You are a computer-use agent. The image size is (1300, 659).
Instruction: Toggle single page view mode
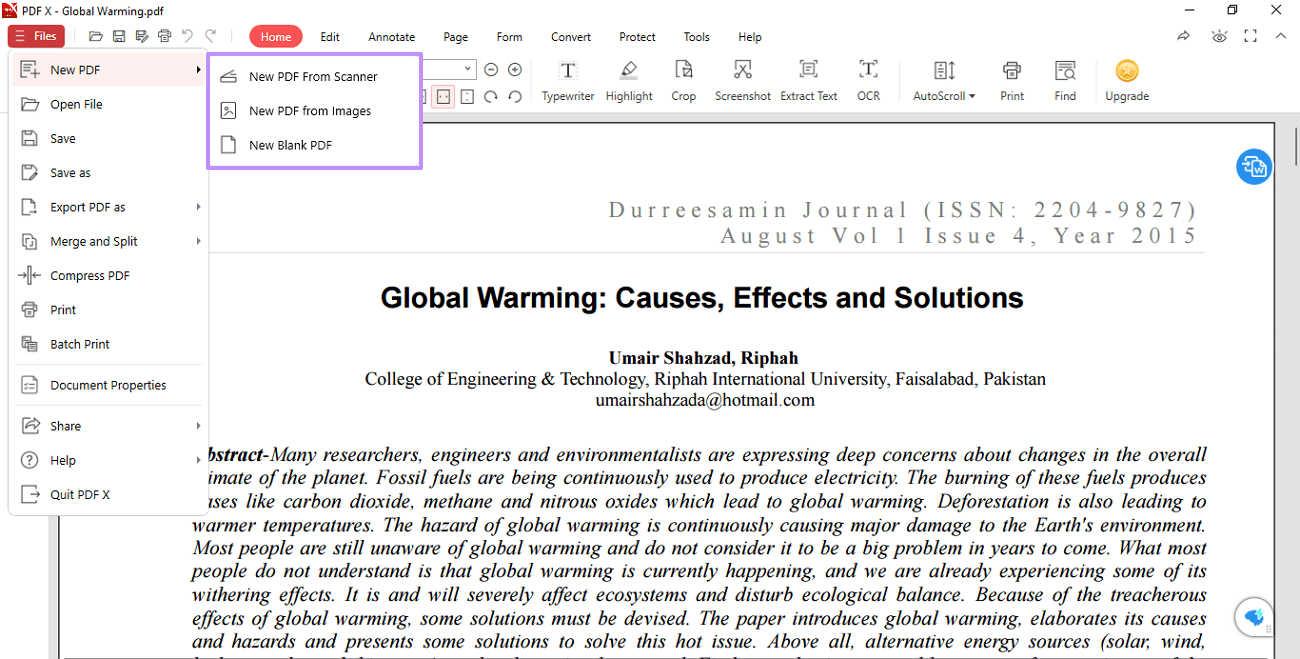tap(443, 97)
